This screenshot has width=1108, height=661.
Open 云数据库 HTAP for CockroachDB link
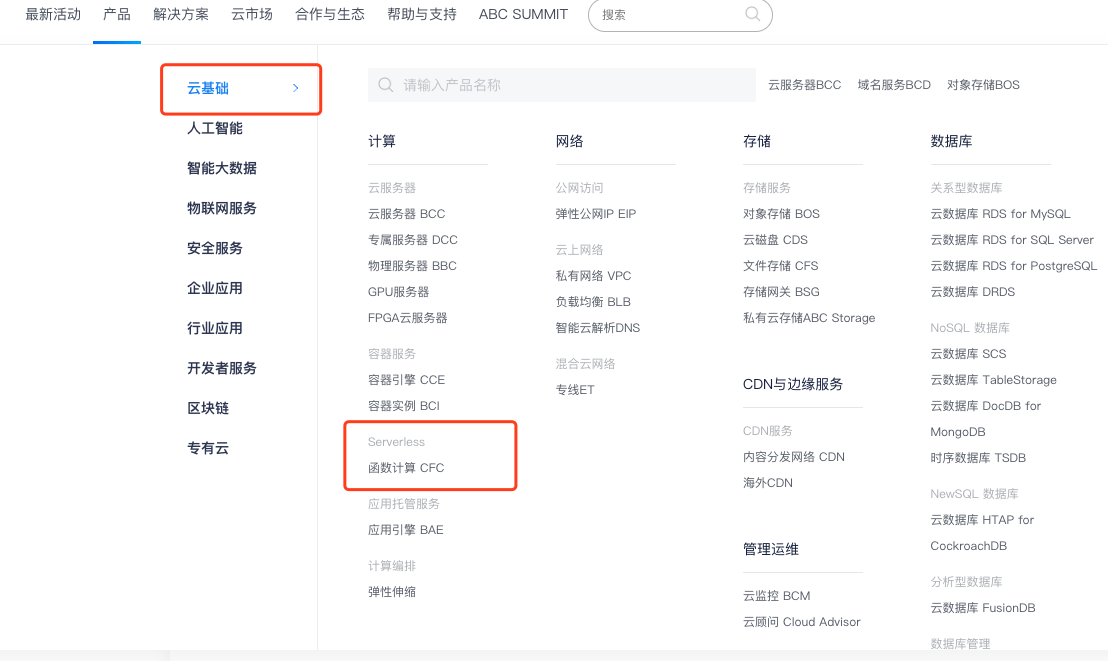[982, 532]
